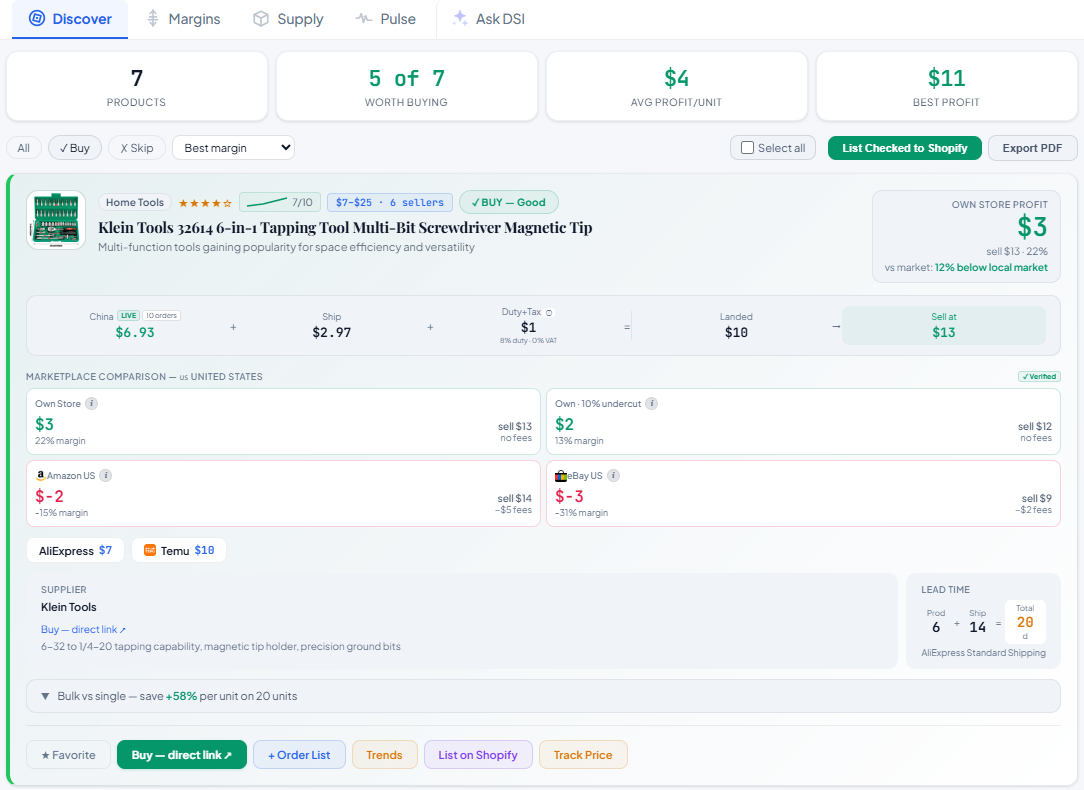
Task: Click the $4 Avg Profit/Unit card
Action: [x=676, y=86]
